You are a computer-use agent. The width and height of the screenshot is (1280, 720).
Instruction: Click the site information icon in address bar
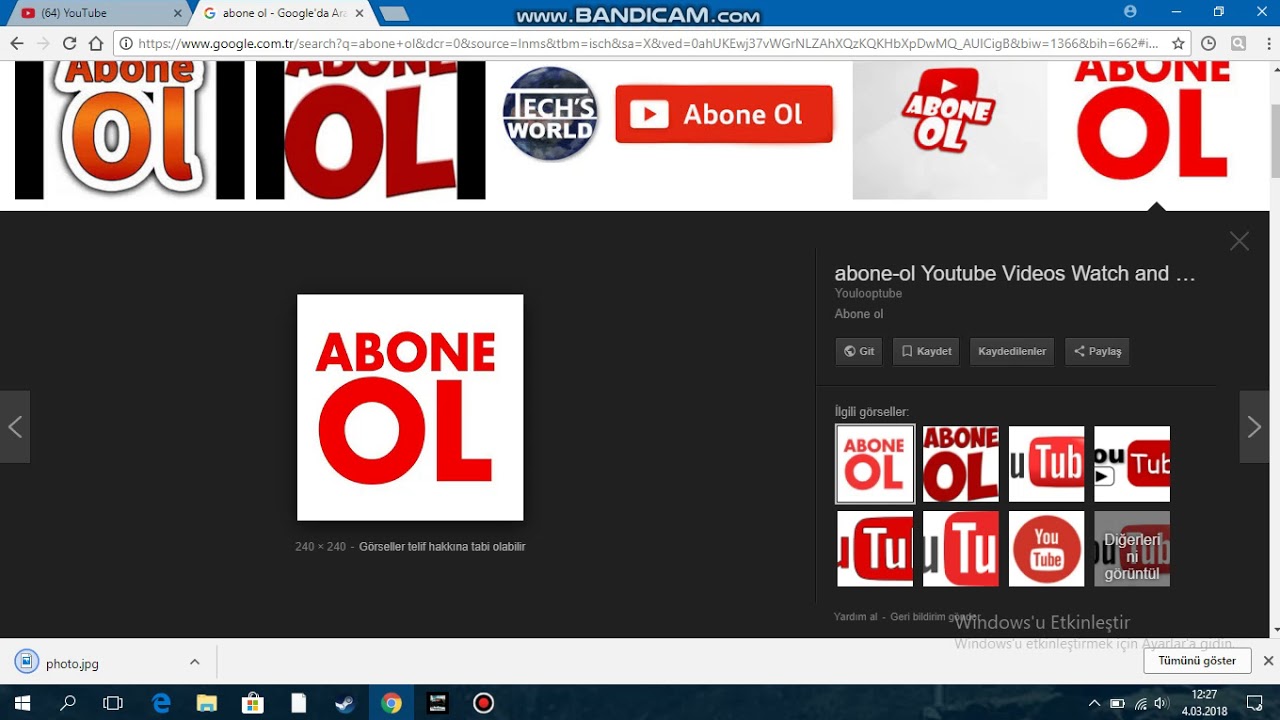[126, 43]
